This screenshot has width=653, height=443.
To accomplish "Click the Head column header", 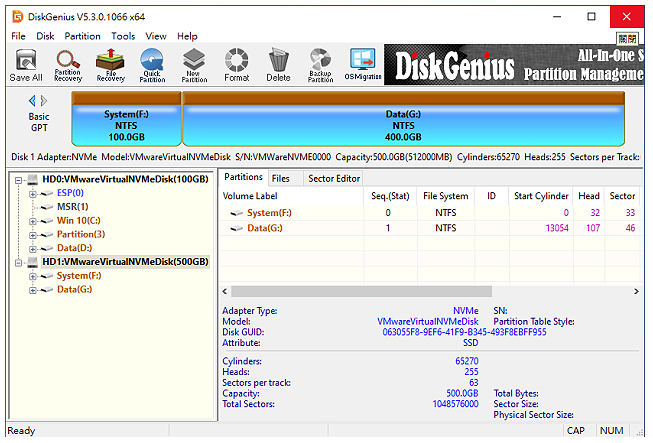I will pyautogui.click(x=589, y=196).
